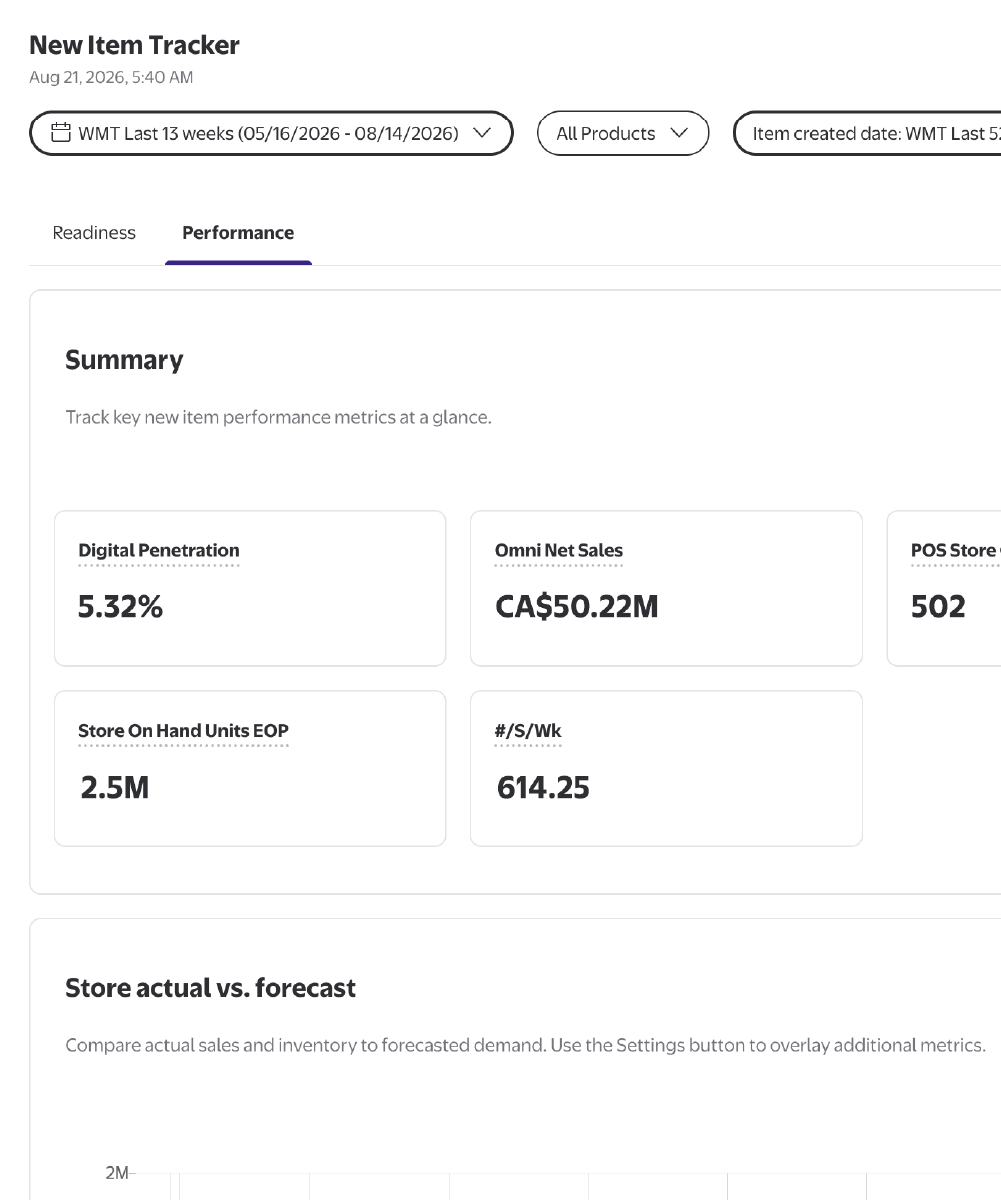
Task: Click the calendar icon in the date filter
Action: [x=61, y=132]
